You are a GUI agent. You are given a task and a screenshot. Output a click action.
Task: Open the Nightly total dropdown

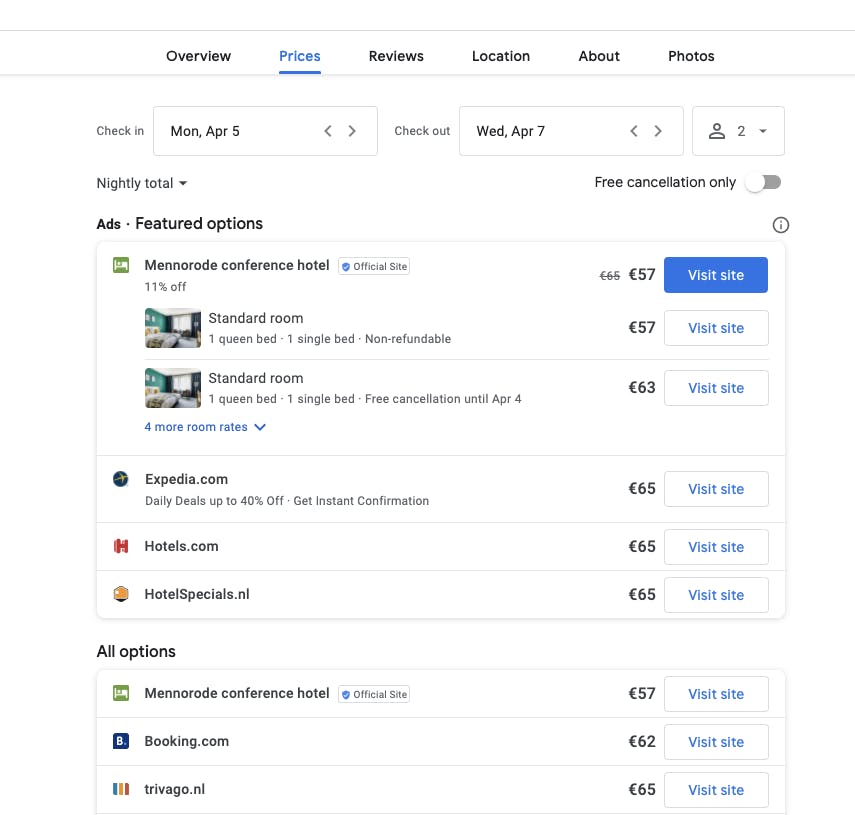(142, 183)
